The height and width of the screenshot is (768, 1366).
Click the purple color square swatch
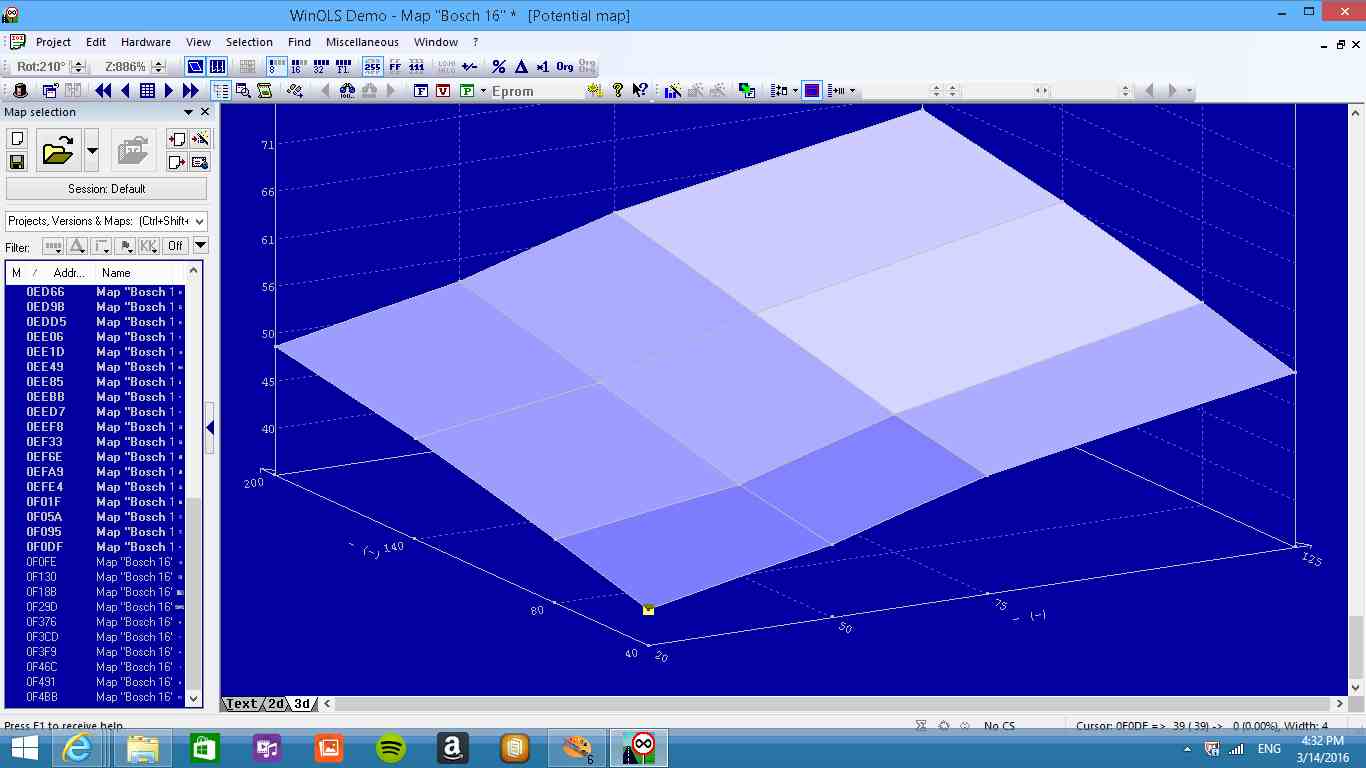(x=812, y=91)
